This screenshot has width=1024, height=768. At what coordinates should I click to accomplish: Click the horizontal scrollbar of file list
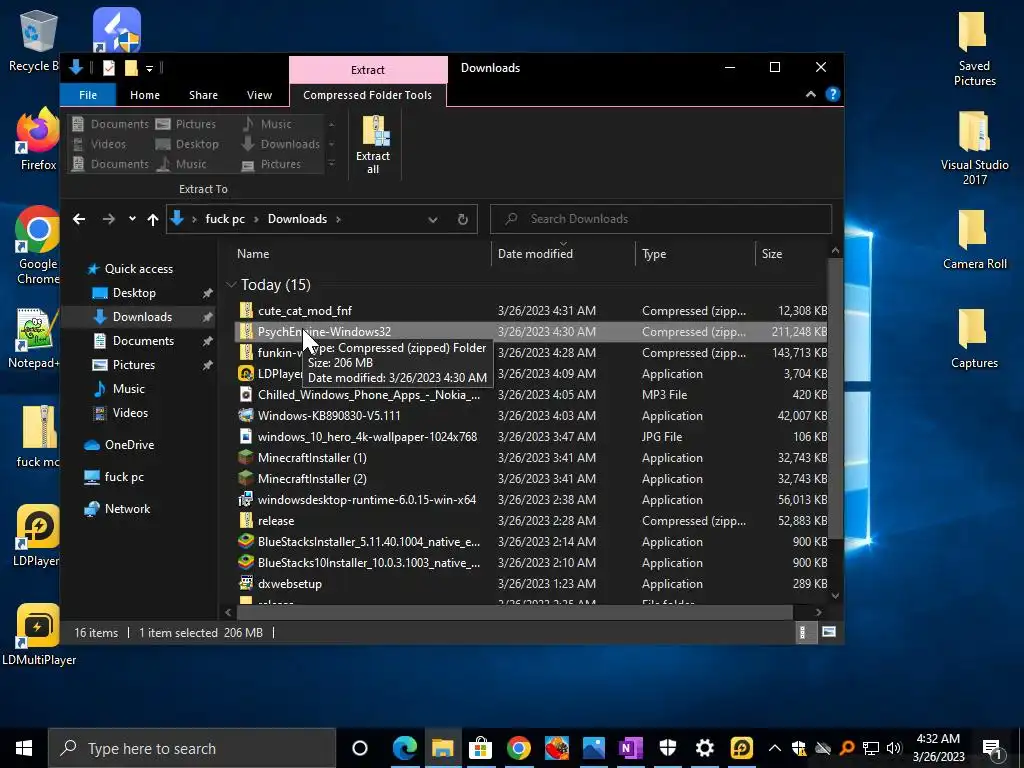(514, 612)
